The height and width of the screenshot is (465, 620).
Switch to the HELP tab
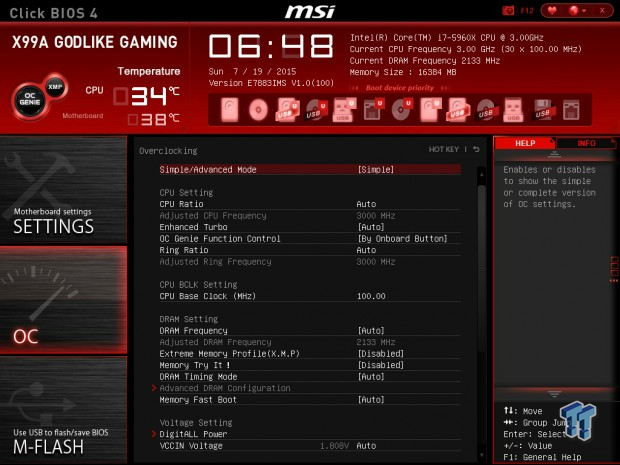coord(525,143)
